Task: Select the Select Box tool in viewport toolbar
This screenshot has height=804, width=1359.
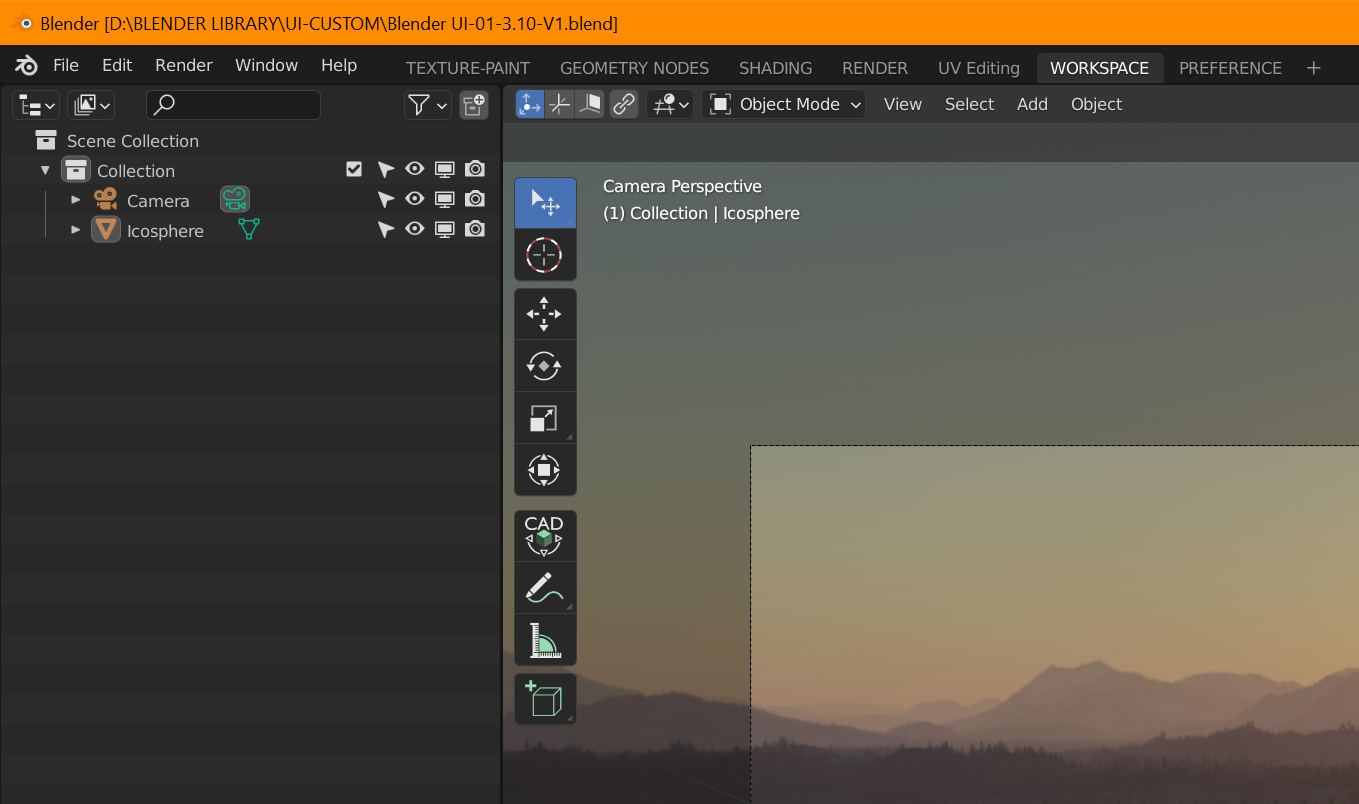Action: point(545,203)
